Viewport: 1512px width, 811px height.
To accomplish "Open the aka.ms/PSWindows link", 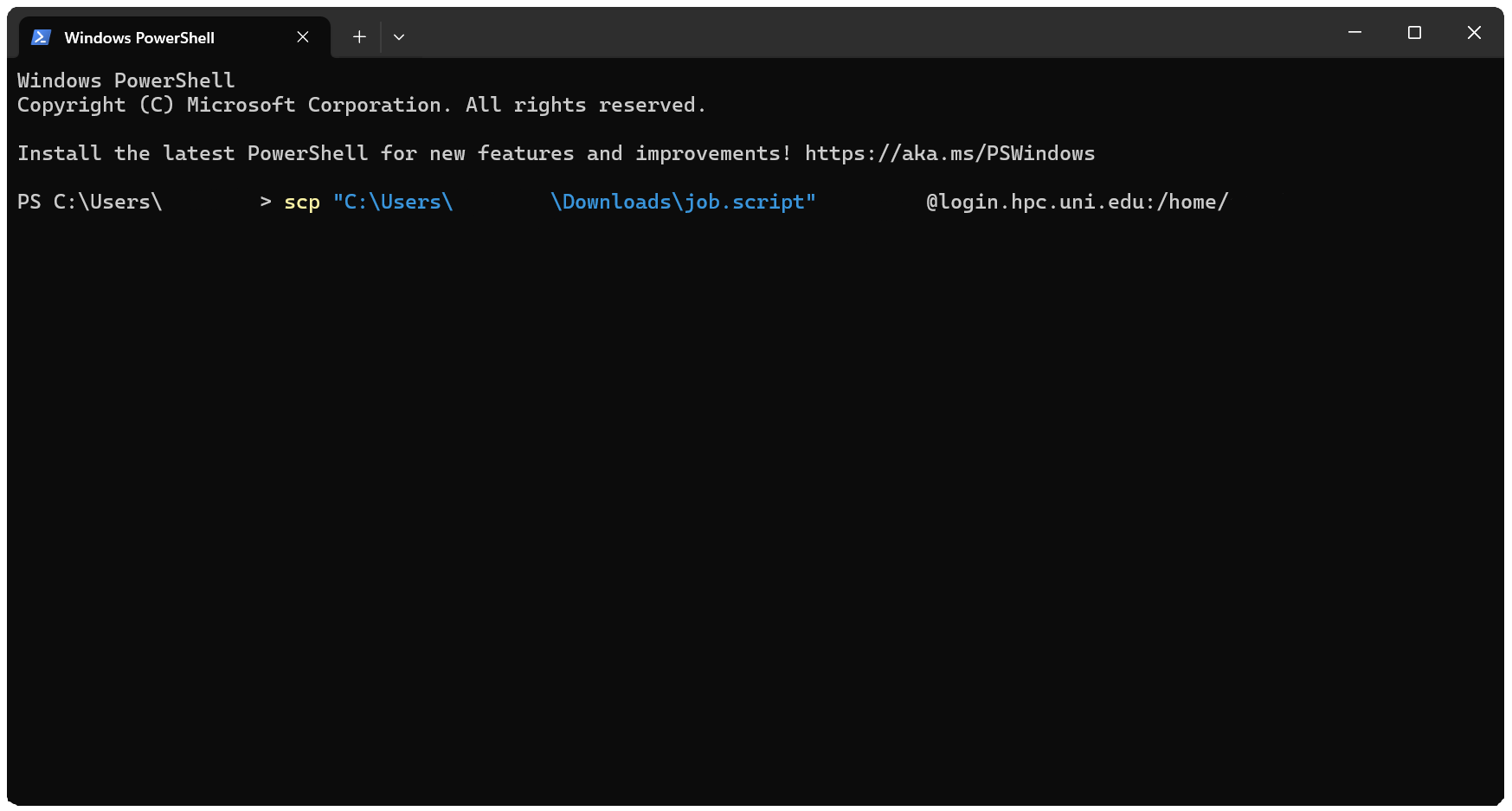I will tap(949, 154).
